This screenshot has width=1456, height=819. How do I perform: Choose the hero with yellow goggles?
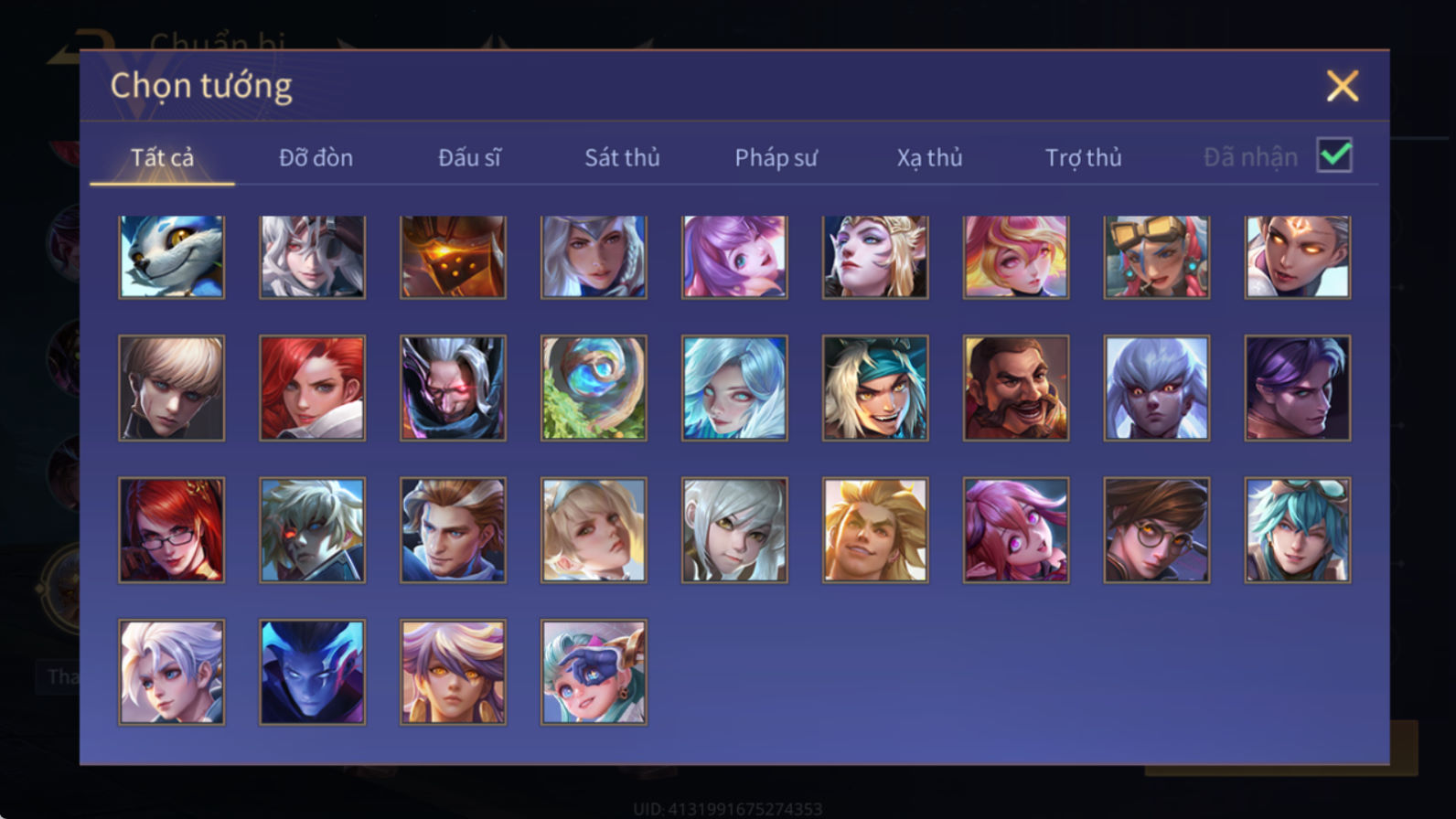click(1156, 257)
